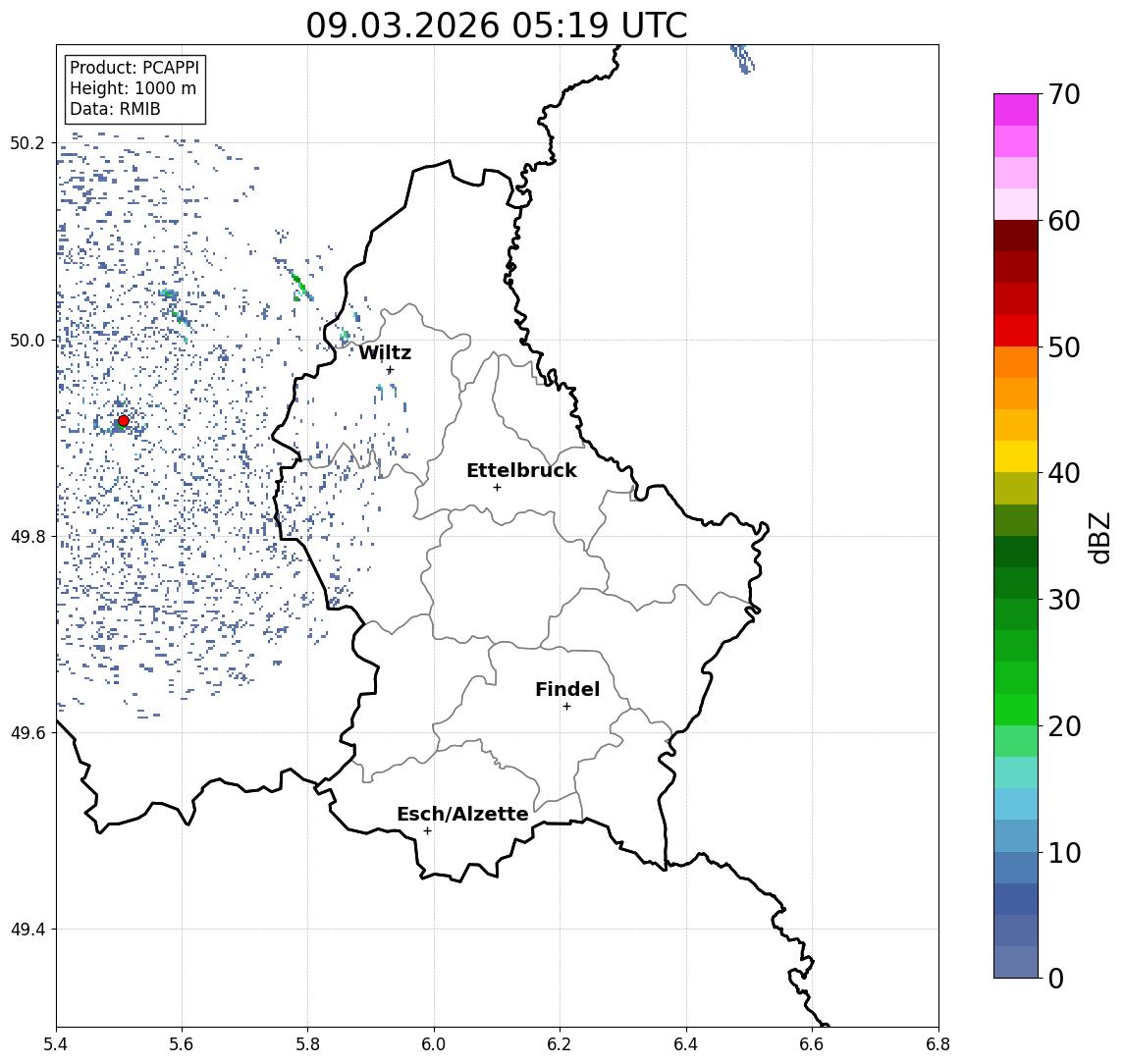Click longitude axis label 5.8
Image resolution: width=1124 pixels, height=1064 pixels.
308,1044
